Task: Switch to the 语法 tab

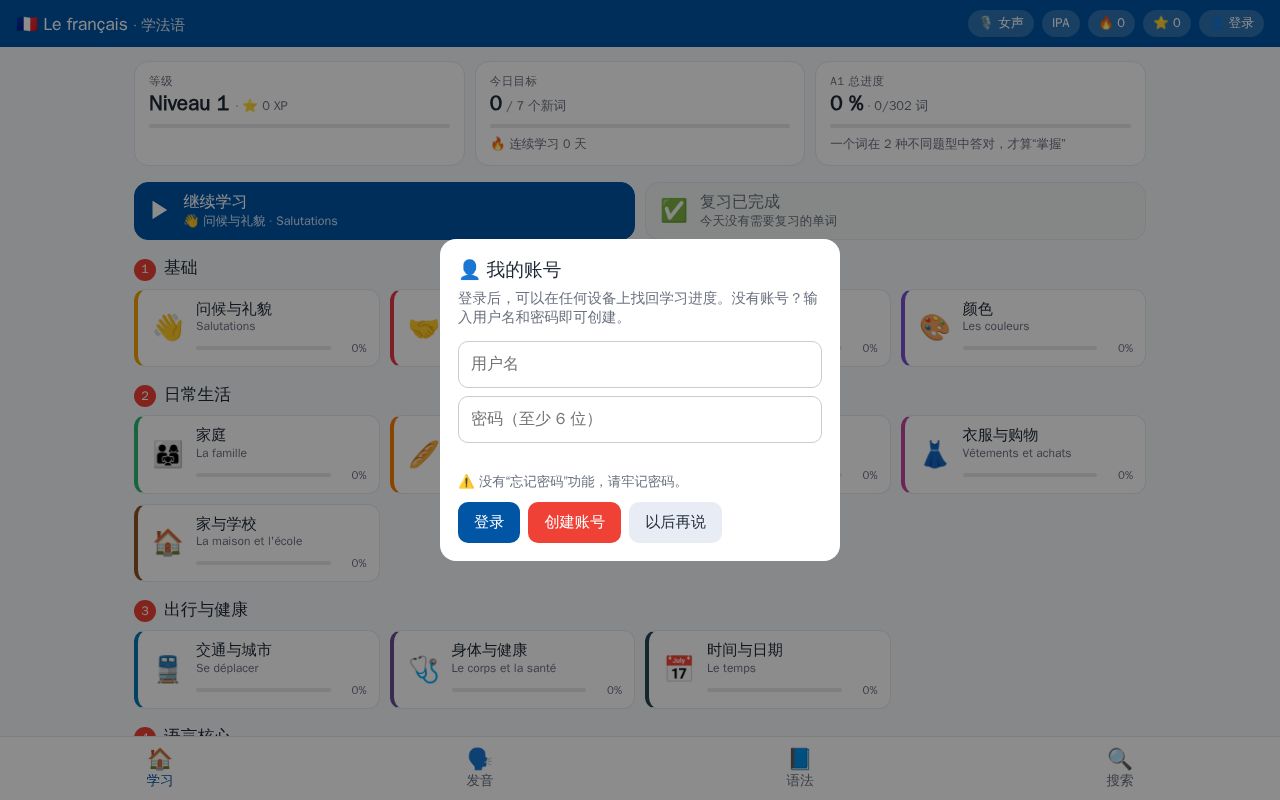Action: (x=800, y=768)
